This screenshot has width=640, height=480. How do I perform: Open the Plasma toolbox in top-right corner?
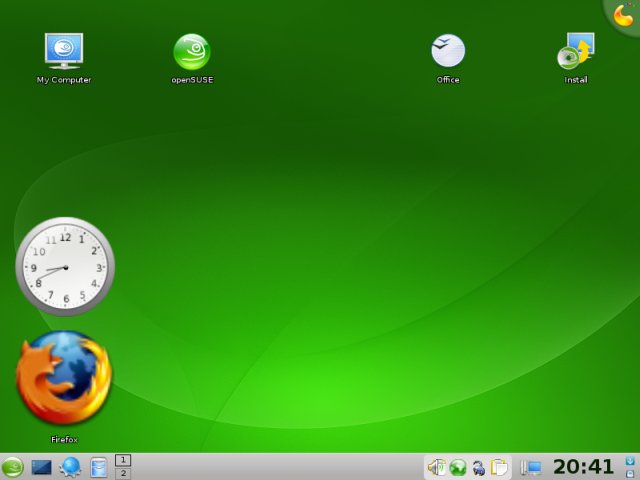tap(623, 16)
